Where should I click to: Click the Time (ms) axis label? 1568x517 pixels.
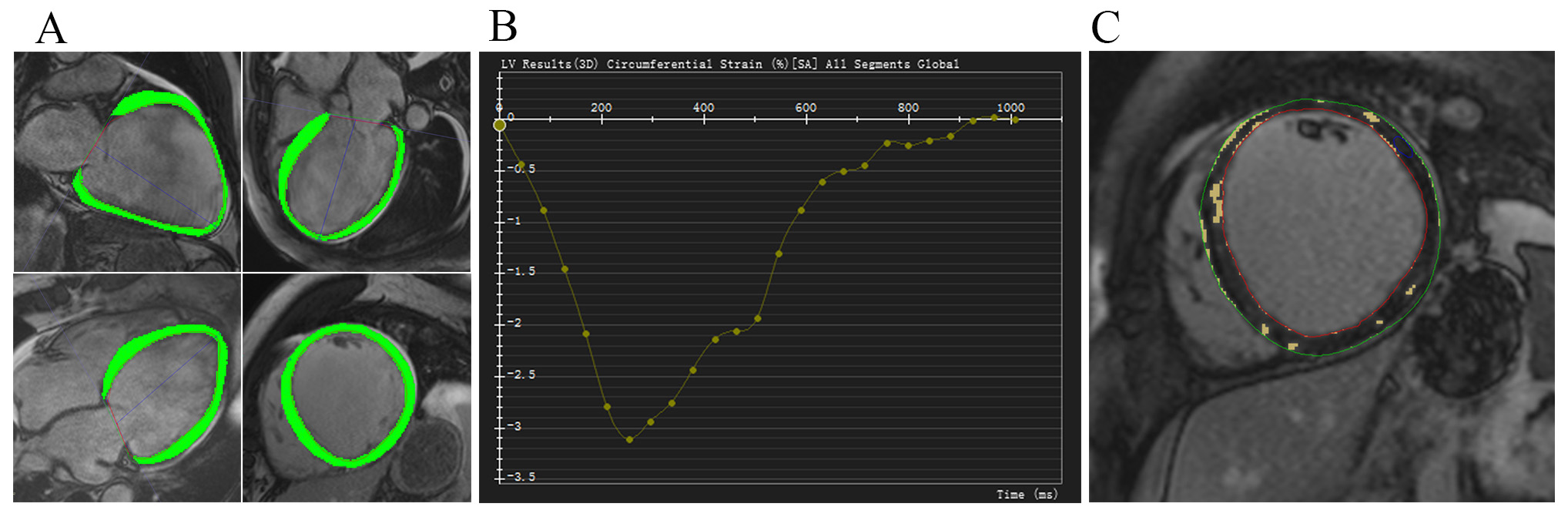coord(1027,494)
